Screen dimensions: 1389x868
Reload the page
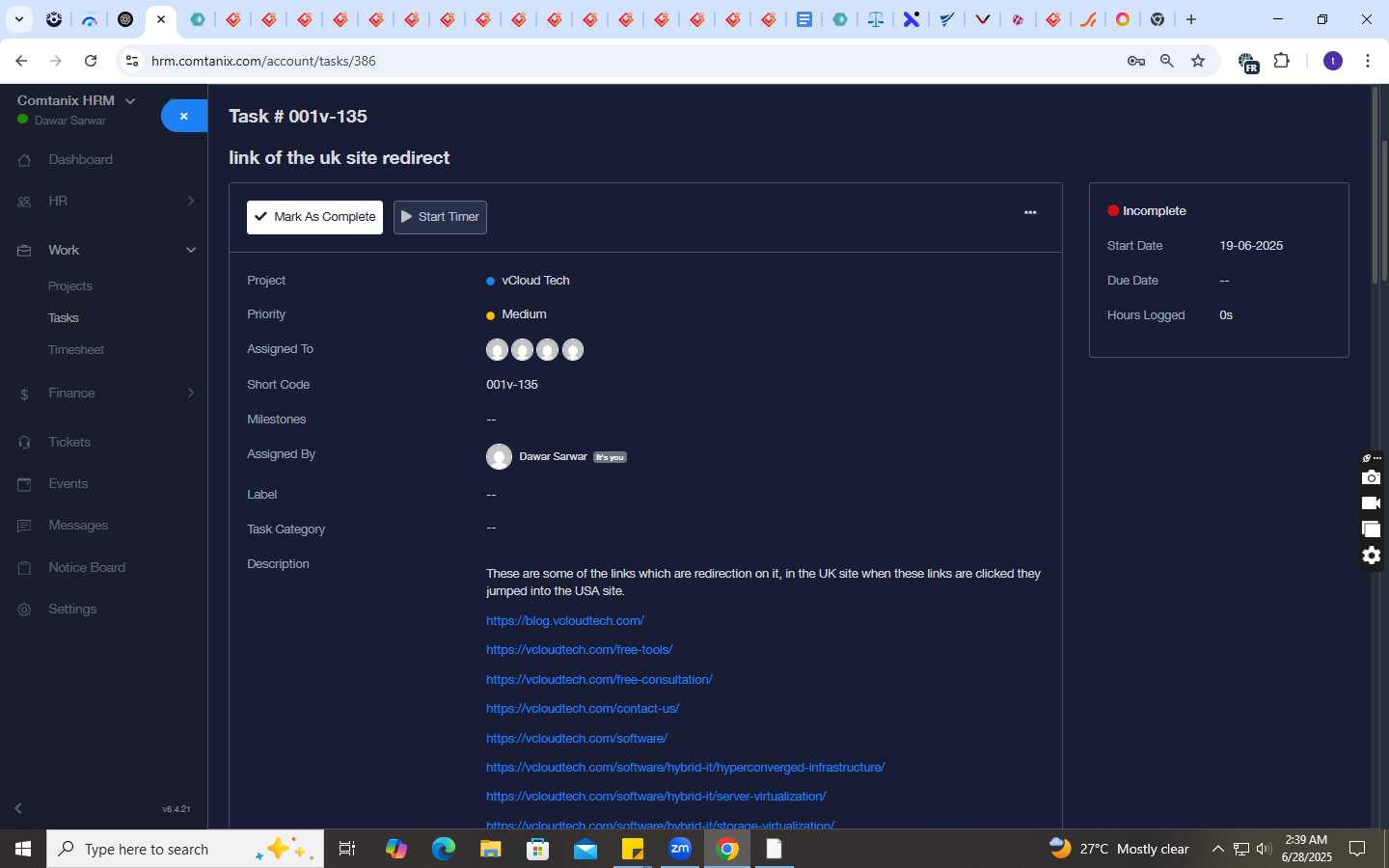91,61
